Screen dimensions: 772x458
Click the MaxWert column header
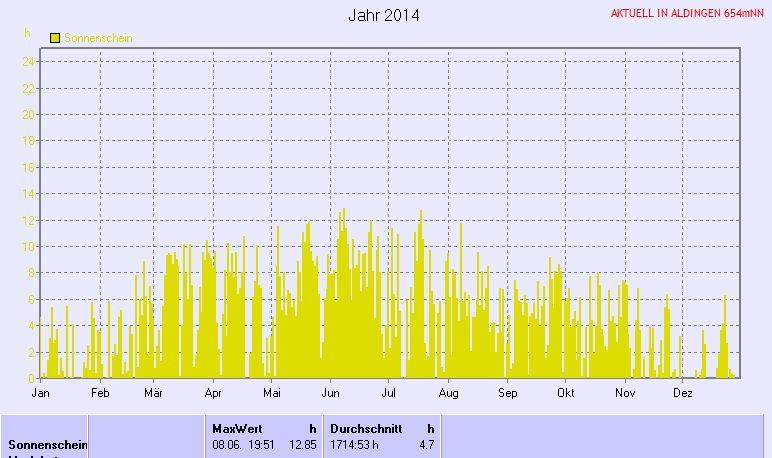tap(237, 428)
